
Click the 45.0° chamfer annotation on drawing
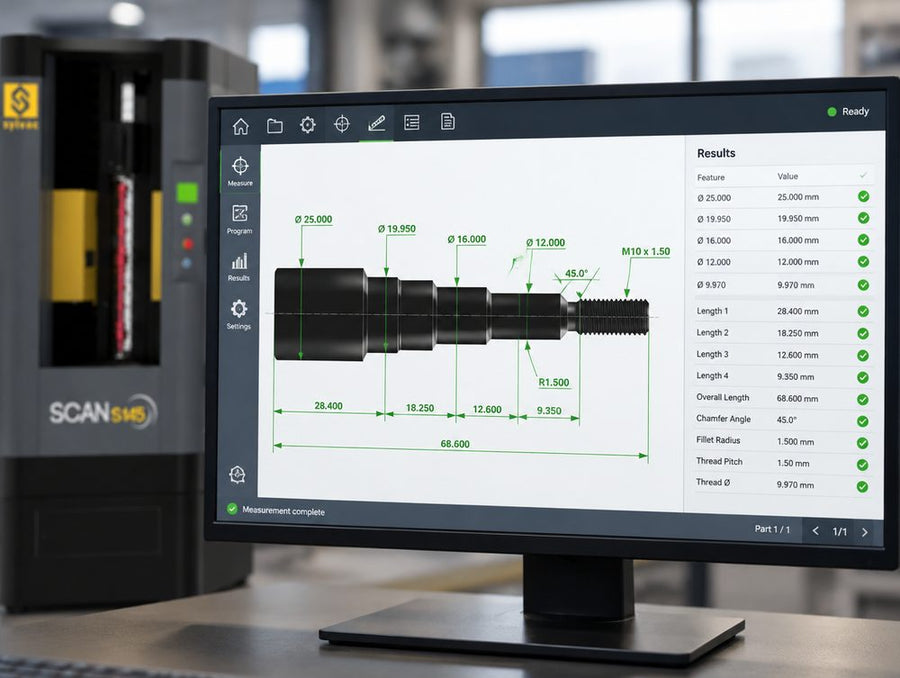(x=576, y=273)
